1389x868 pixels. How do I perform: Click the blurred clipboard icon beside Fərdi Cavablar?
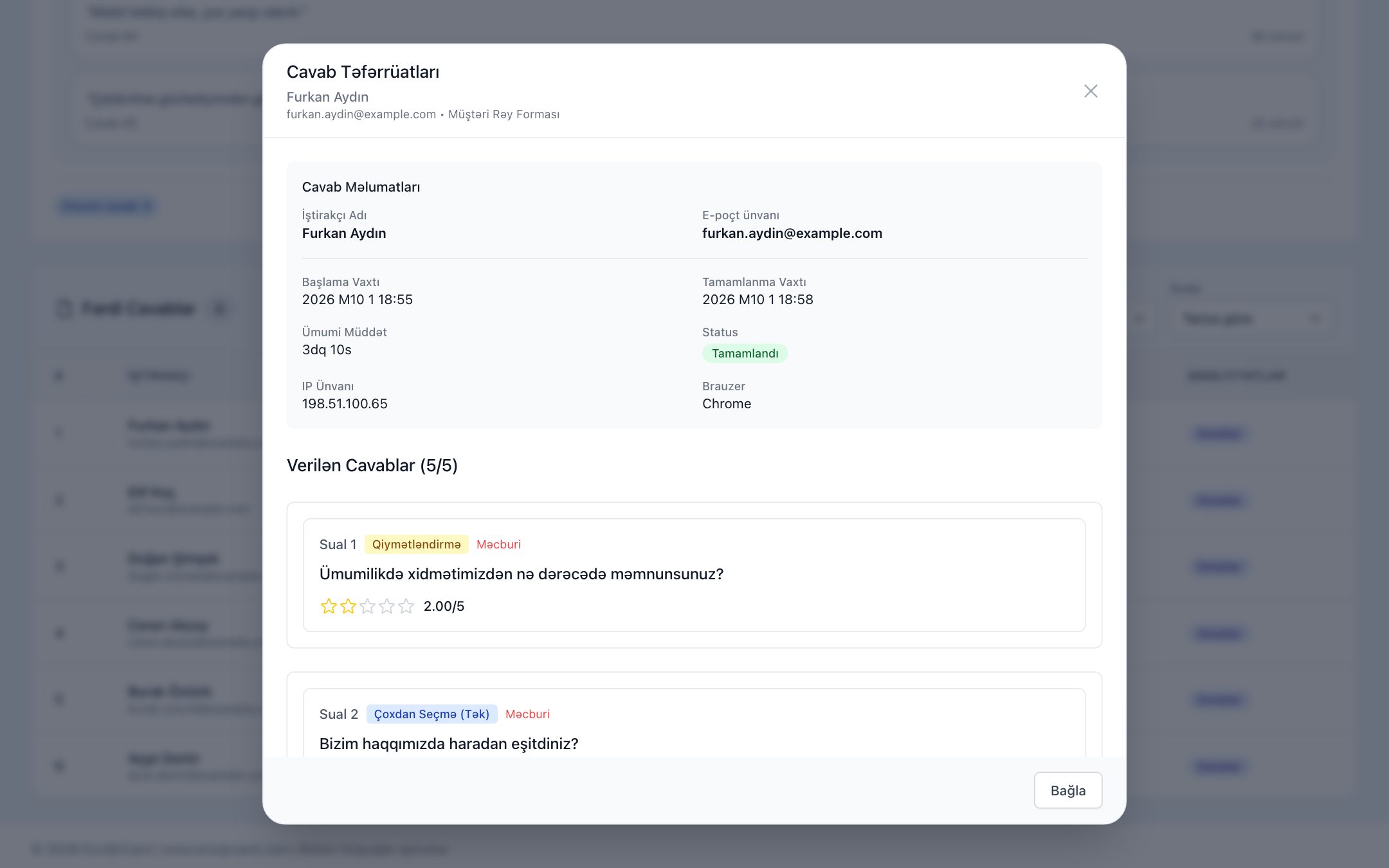coord(64,309)
